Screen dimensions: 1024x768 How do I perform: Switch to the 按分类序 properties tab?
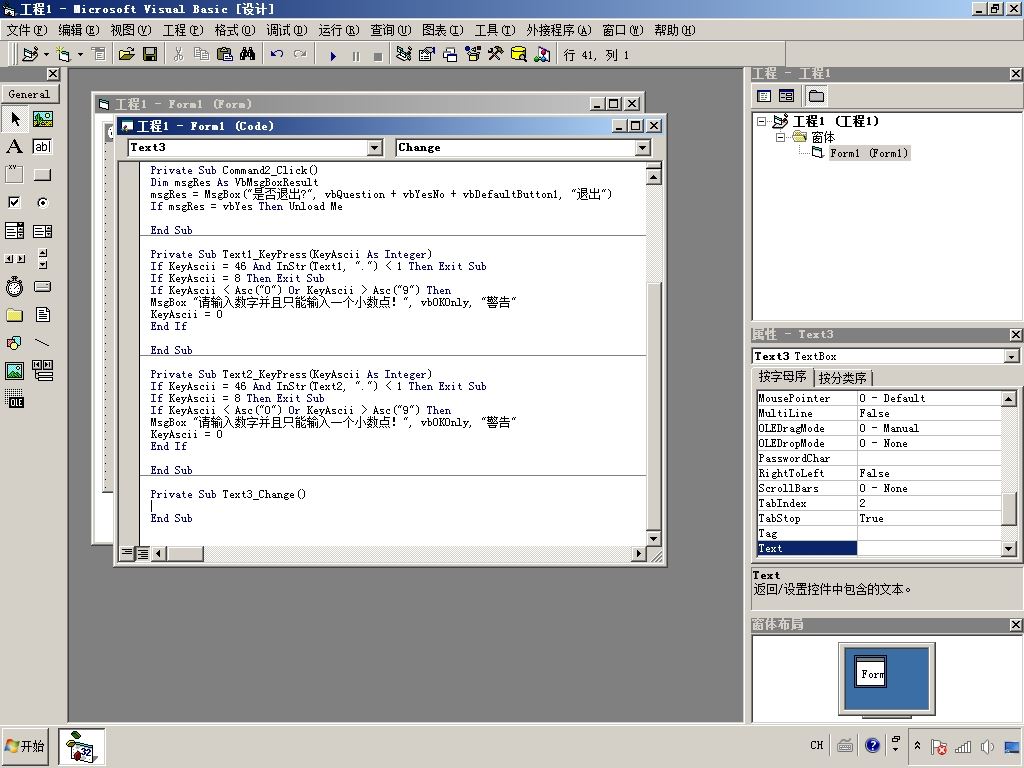click(x=842, y=377)
